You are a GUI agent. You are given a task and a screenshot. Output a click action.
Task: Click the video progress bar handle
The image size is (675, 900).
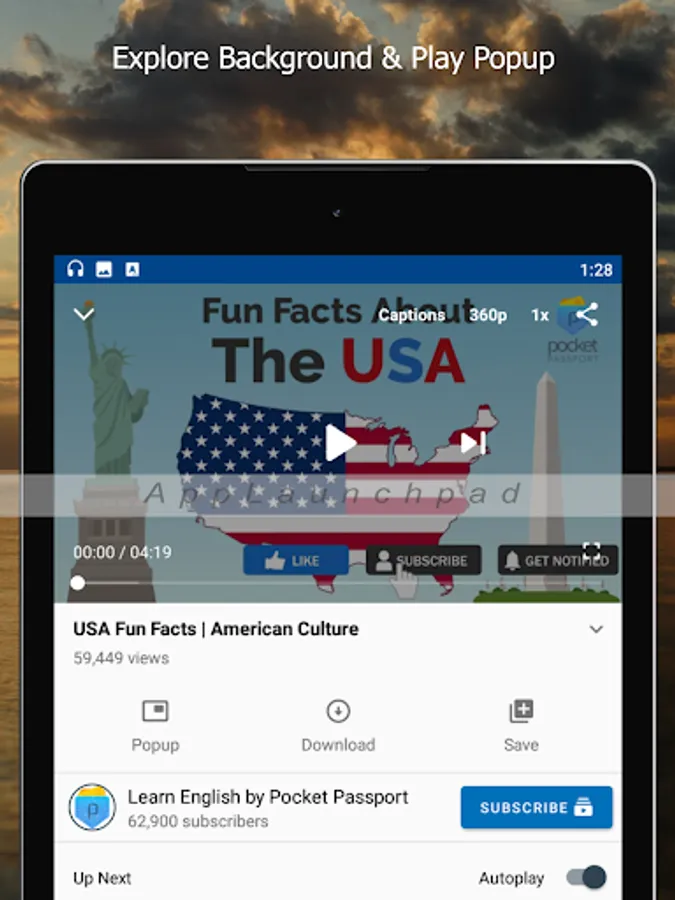click(x=77, y=583)
